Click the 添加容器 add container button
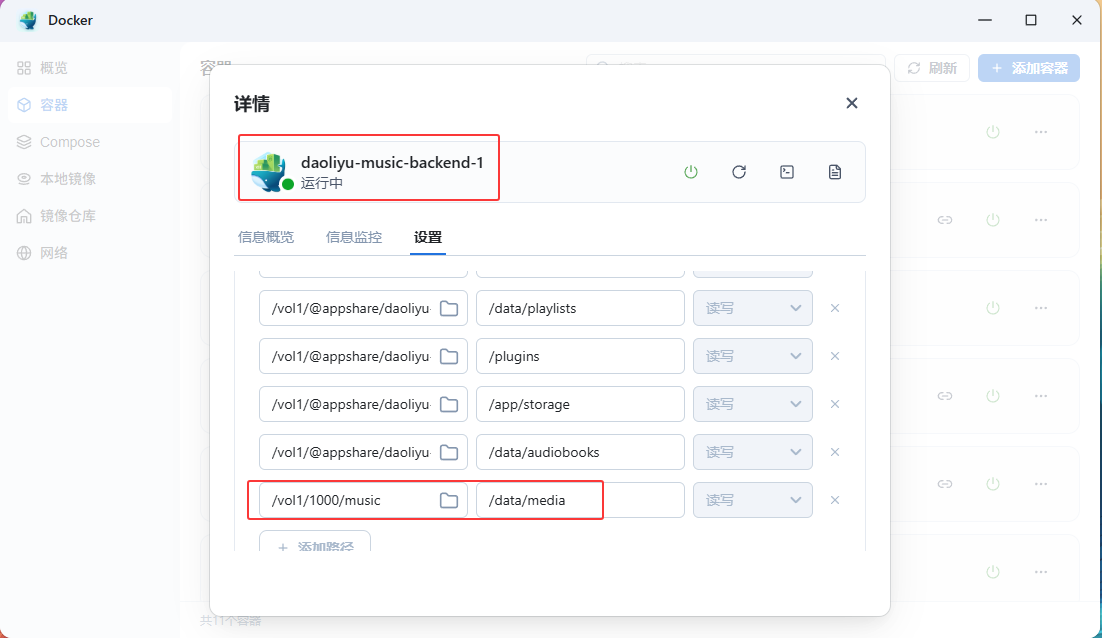Screen dimensions: 1102x638 pyautogui.click(x=1028, y=67)
